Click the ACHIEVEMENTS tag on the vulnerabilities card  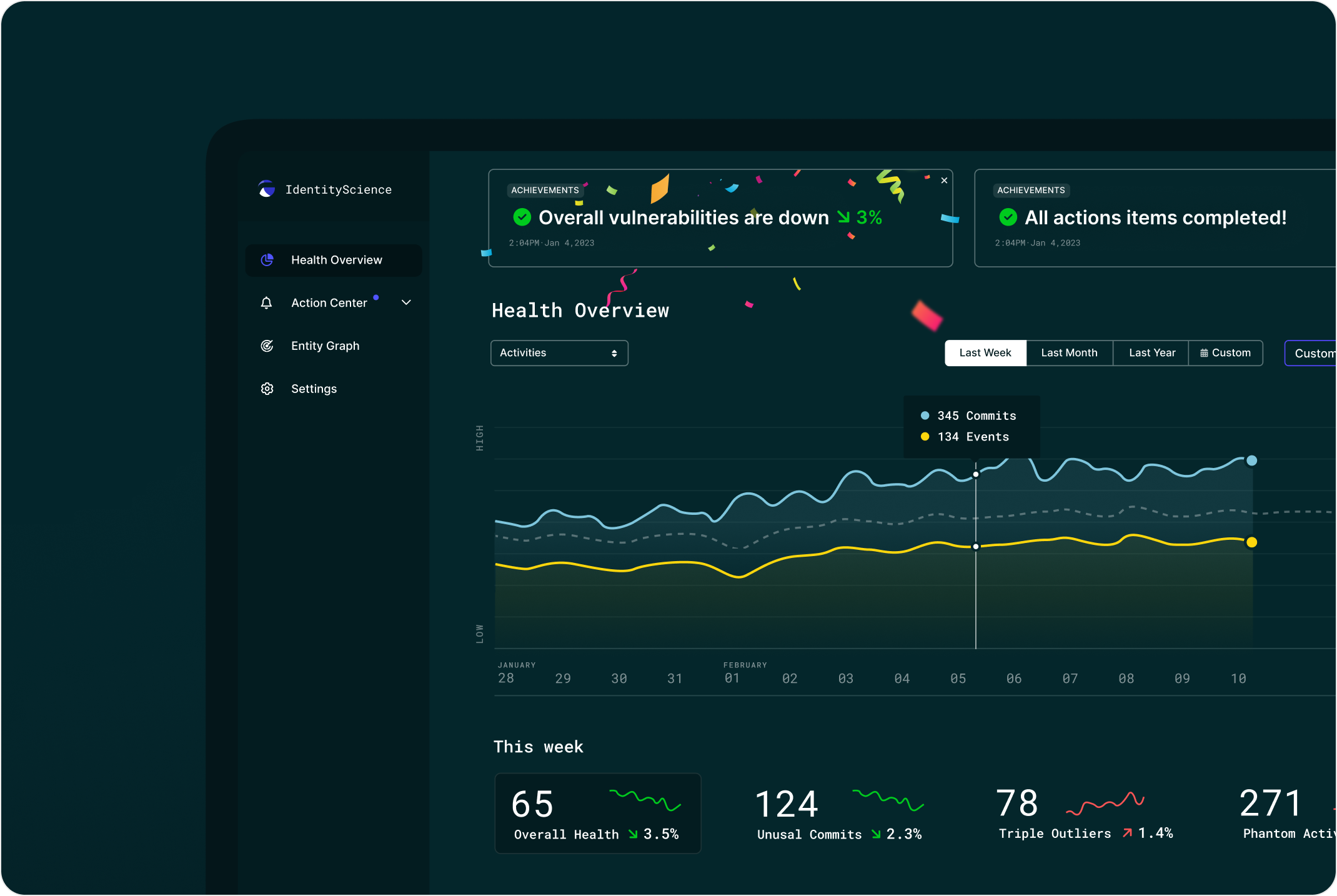coord(545,191)
